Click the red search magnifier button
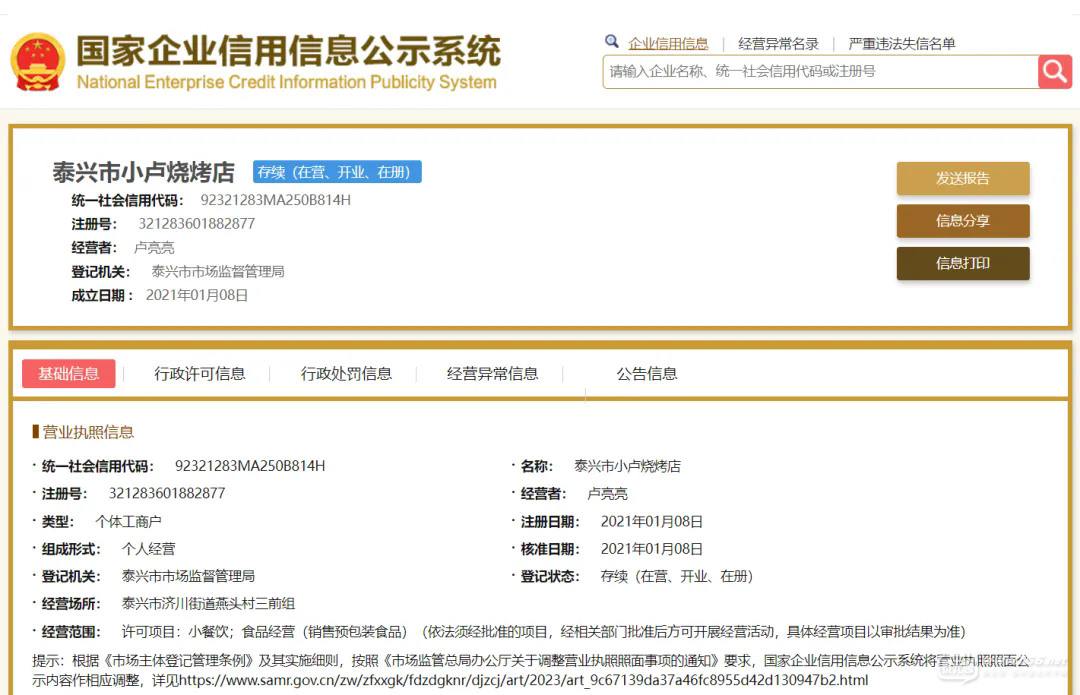 [x=1054, y=71]
